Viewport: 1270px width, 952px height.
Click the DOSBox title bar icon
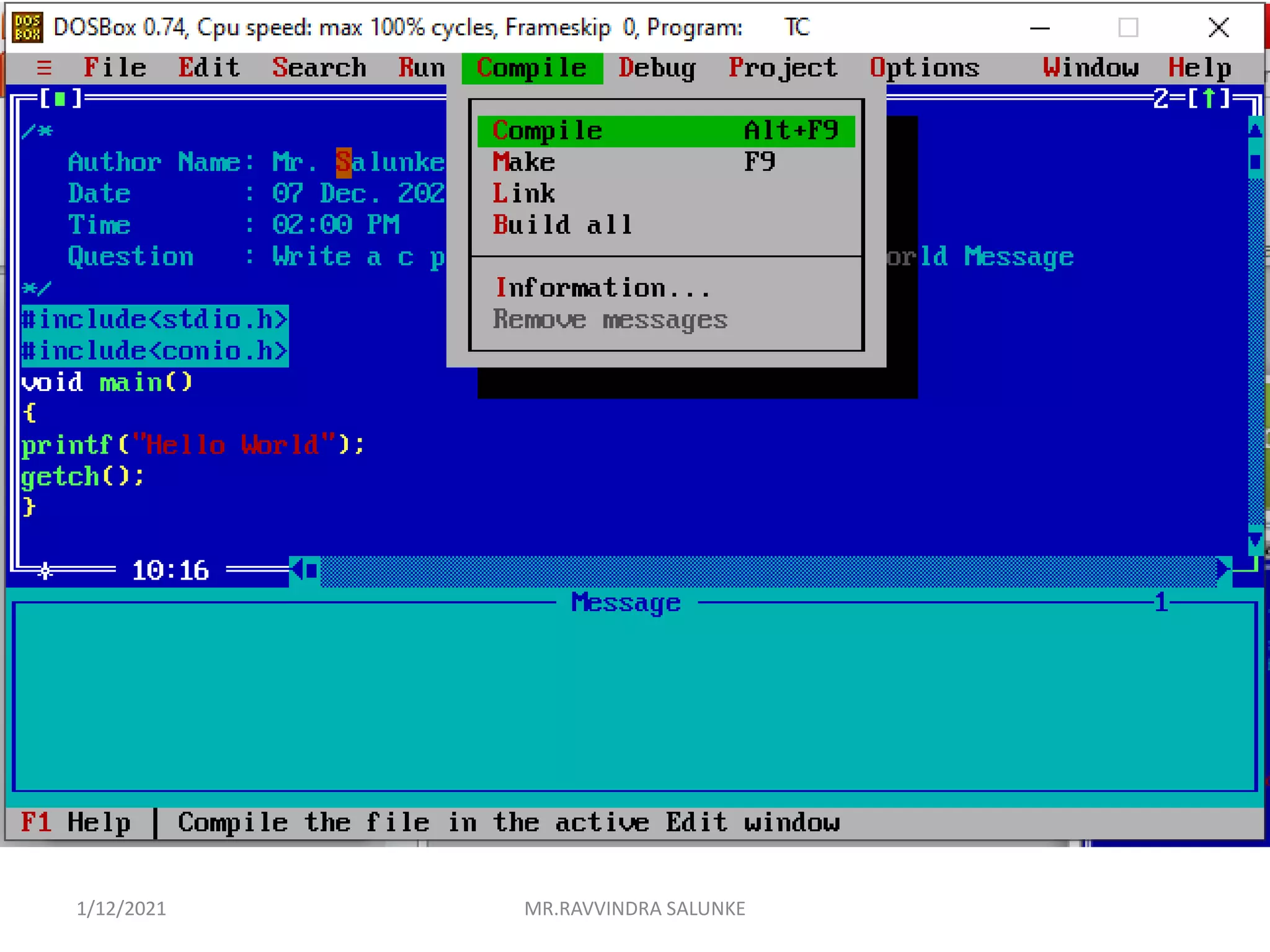point(27,28)
